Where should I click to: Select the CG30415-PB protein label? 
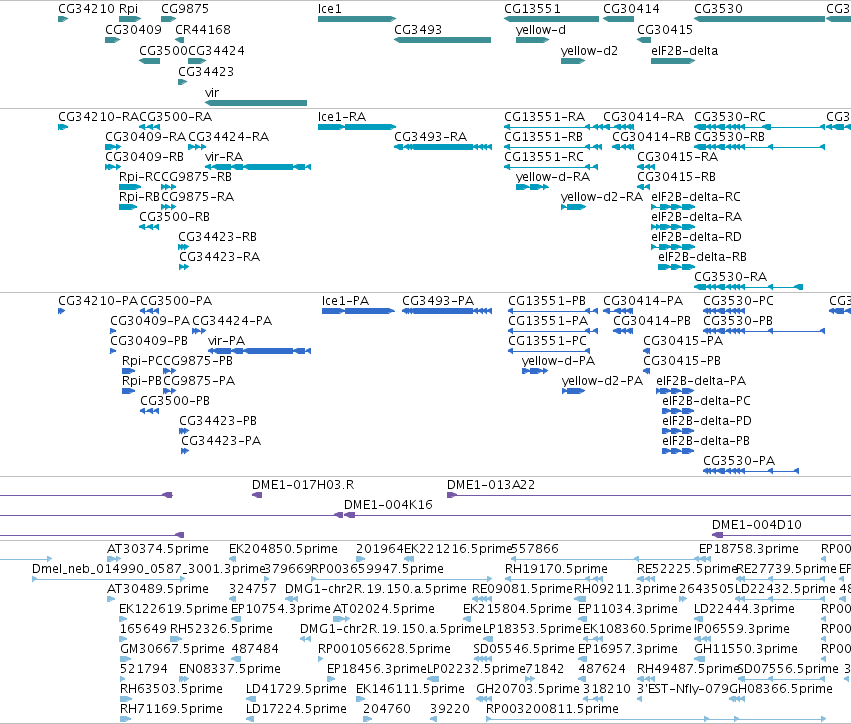pos(682,361)
